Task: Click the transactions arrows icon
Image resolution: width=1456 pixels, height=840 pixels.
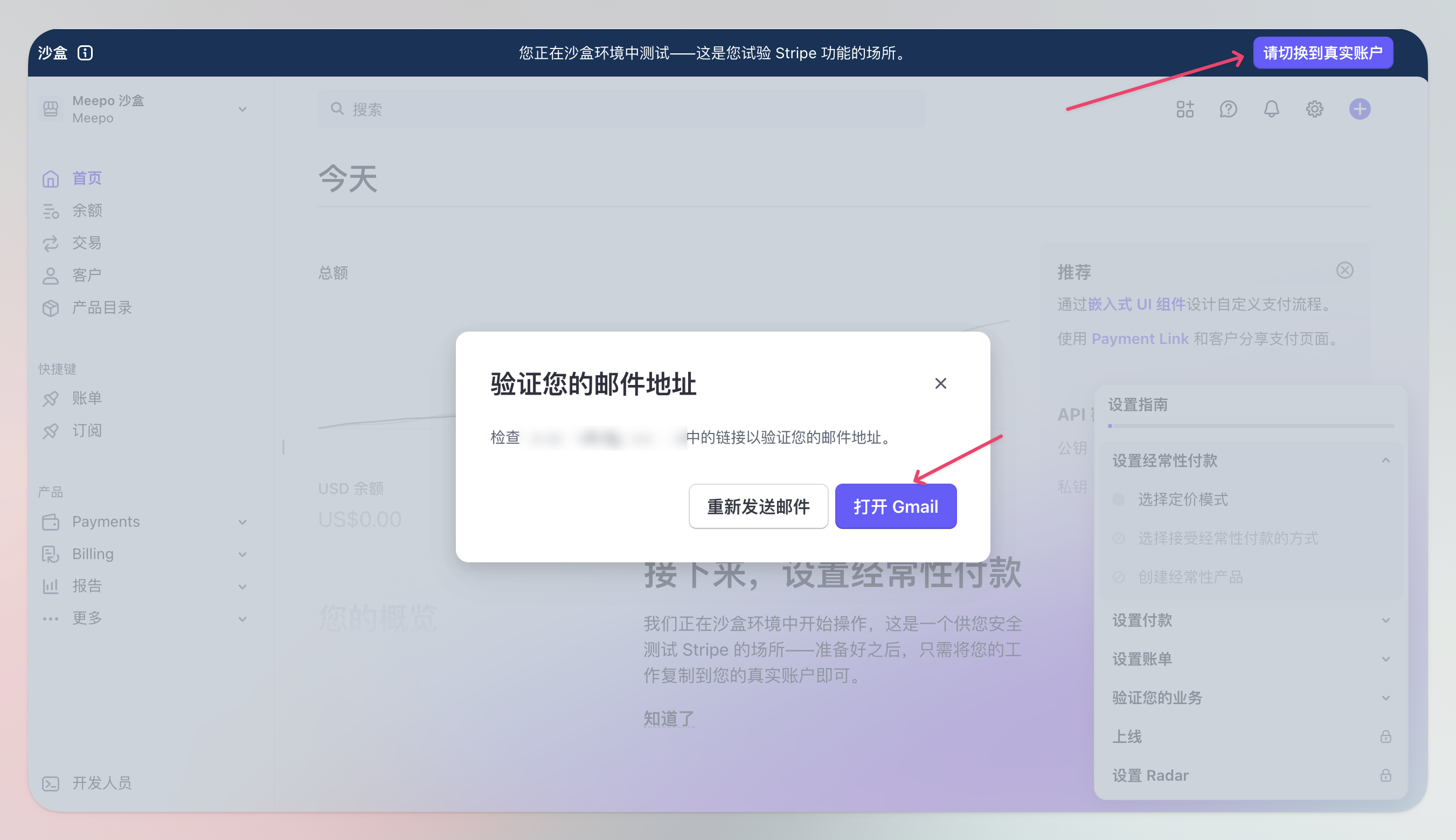Action: click(x=51, y=244)
